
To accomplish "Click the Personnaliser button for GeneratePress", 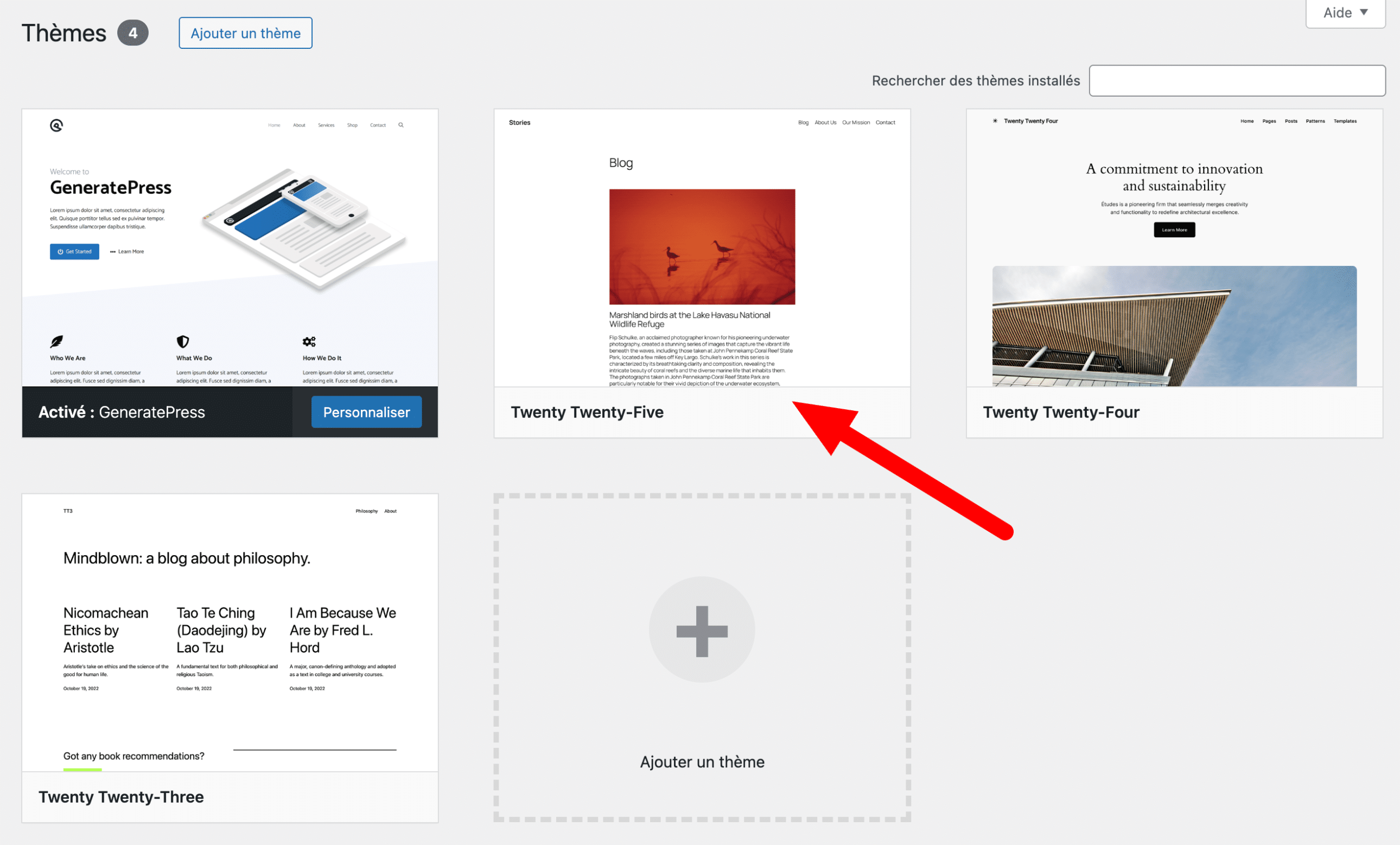I will [366, 412].
